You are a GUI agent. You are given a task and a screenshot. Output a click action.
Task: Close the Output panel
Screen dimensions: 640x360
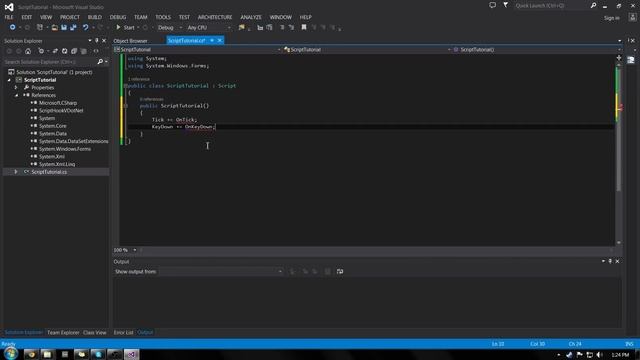coord(617,261)
